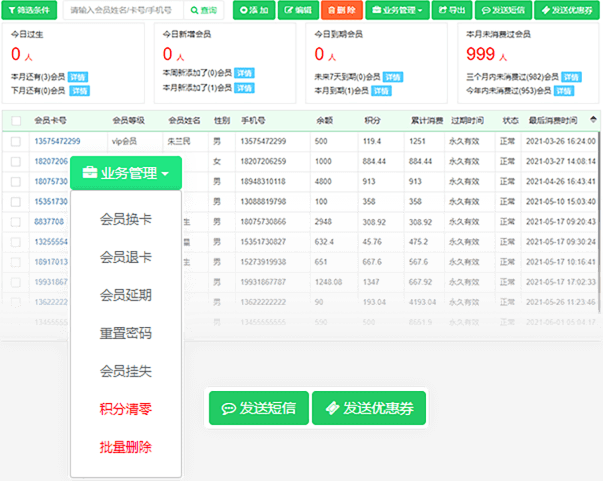603x481 pixels.
Task: Collapse the large 业务管理 dropdown
Action: 125,173
